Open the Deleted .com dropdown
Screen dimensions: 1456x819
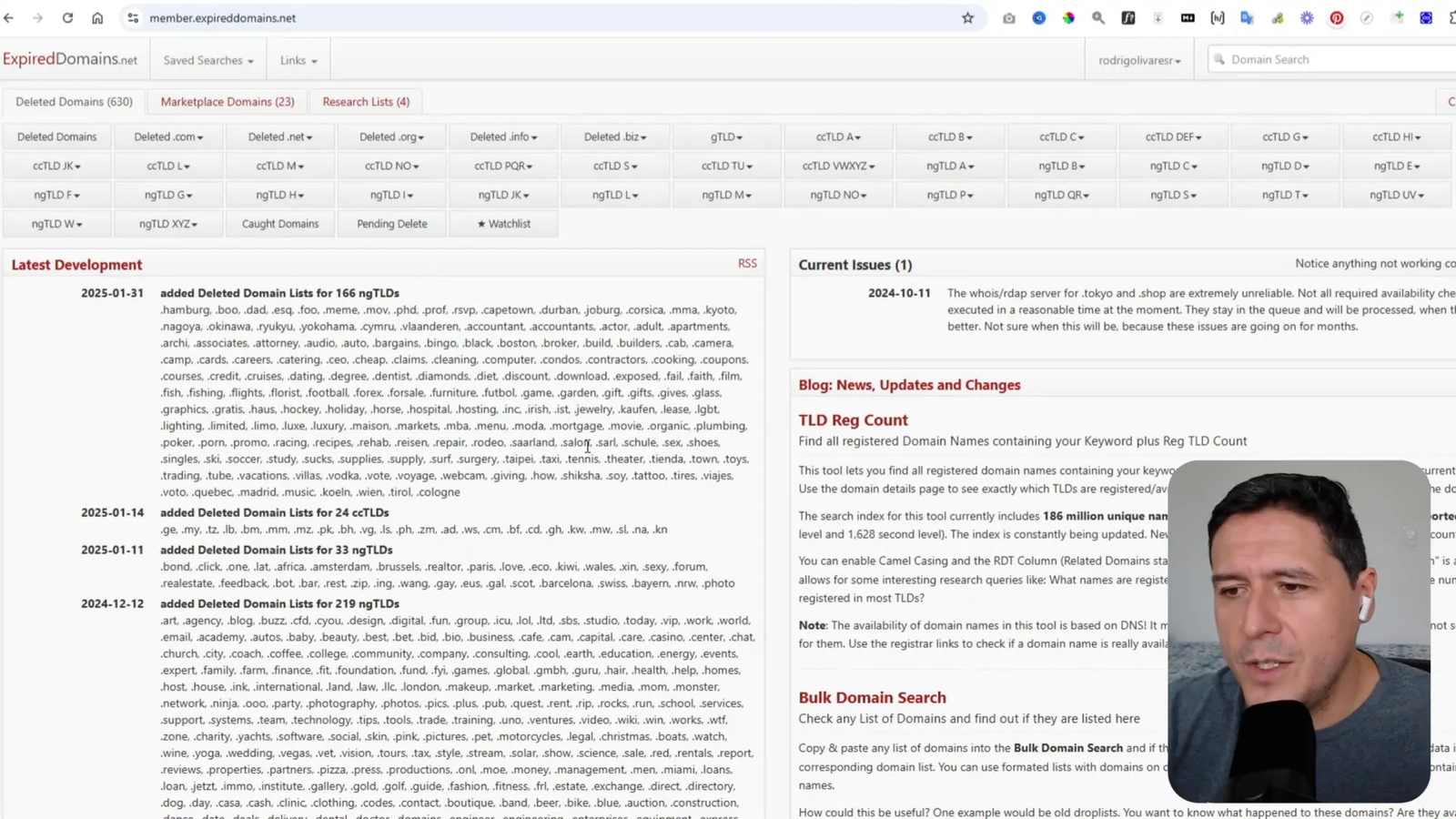click(168, 137)
